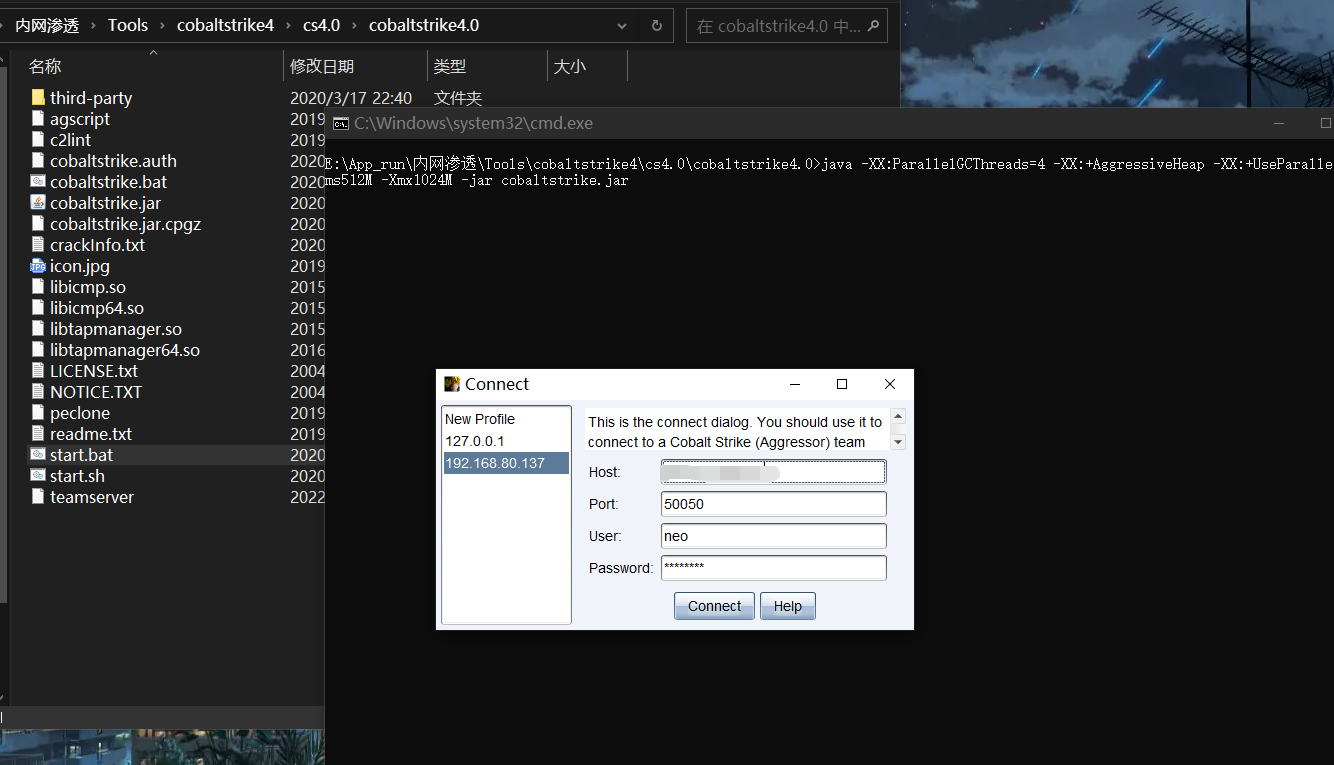This screenshot has height=765, width=1334.
Task: Click description scroll-down arrow in Connect dialog
Action: 898,442
